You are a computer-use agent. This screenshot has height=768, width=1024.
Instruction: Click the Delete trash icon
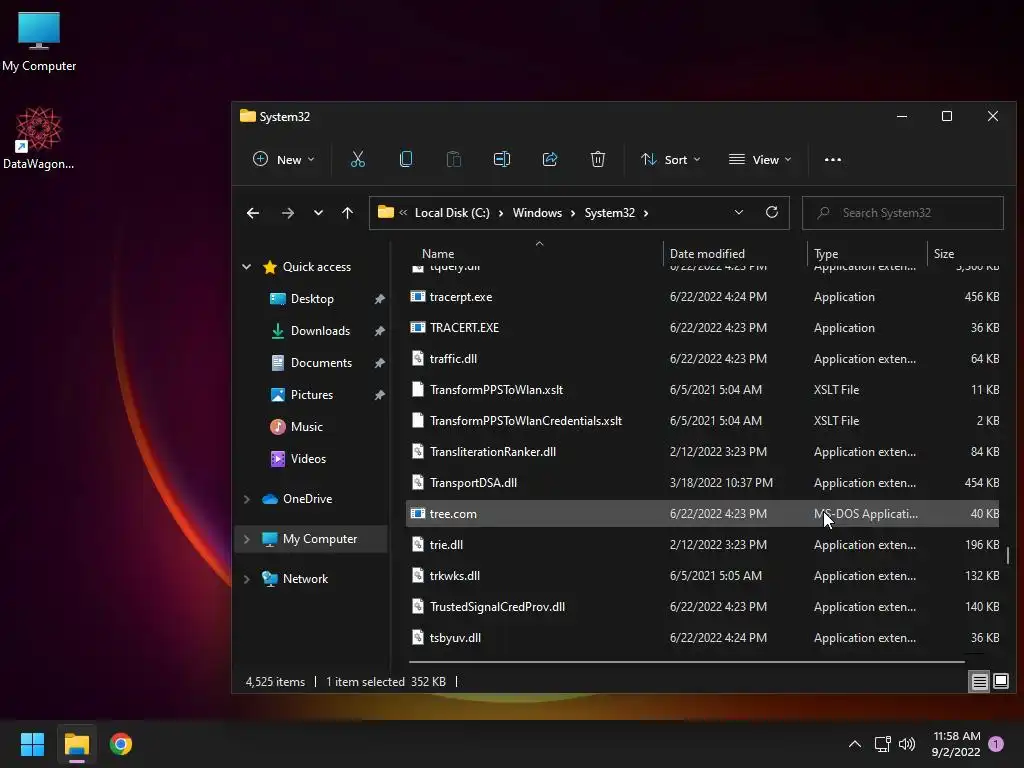598,159
